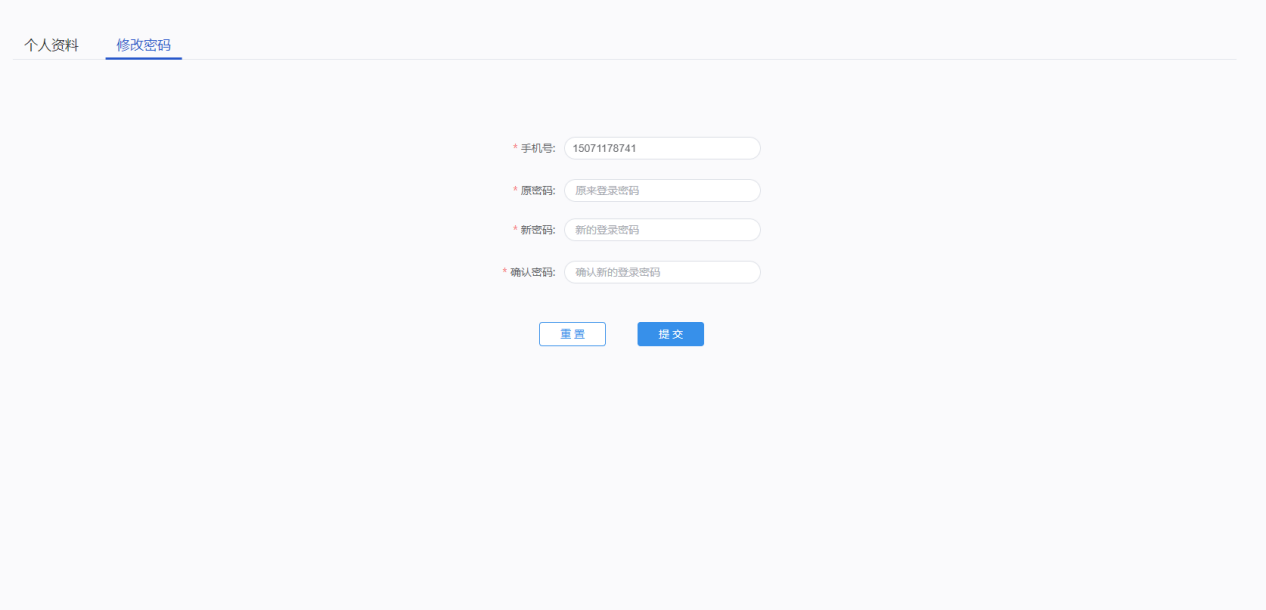Click the placeholder text 原来登录密码
Screen dimensions: 1266x610
point(607,190)
